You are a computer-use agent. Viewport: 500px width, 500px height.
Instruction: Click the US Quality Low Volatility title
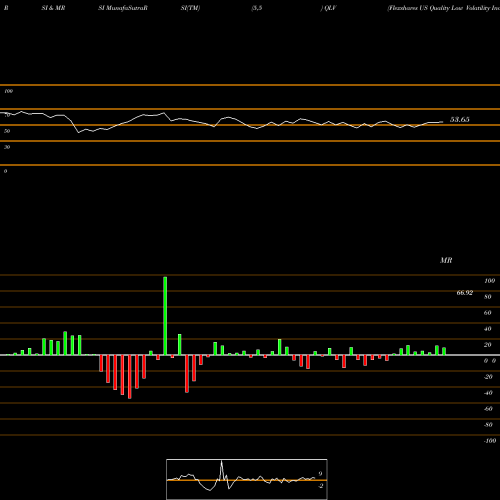(x=444, y=8)
